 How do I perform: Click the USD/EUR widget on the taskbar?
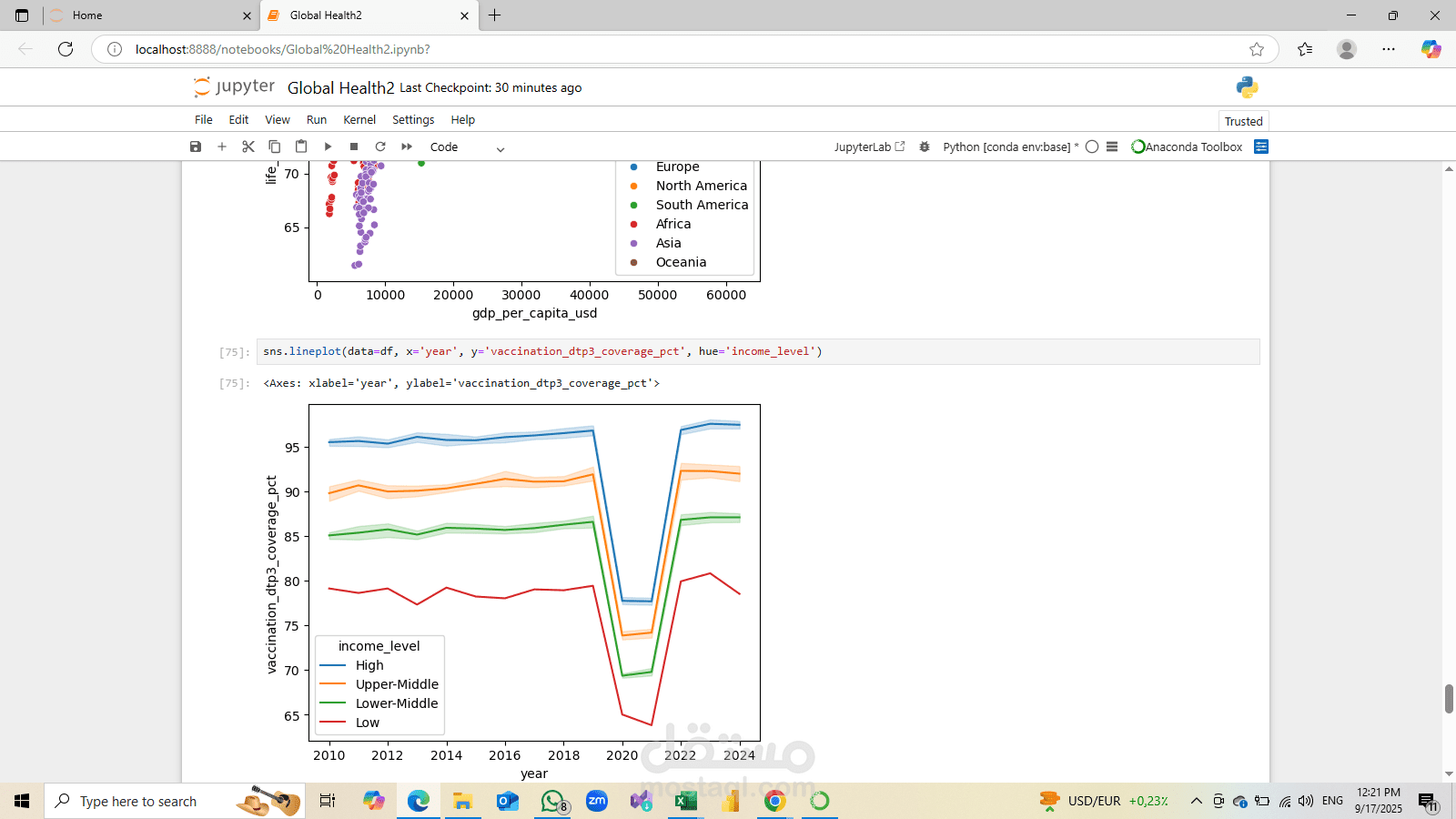click(x=1104, y=801)
